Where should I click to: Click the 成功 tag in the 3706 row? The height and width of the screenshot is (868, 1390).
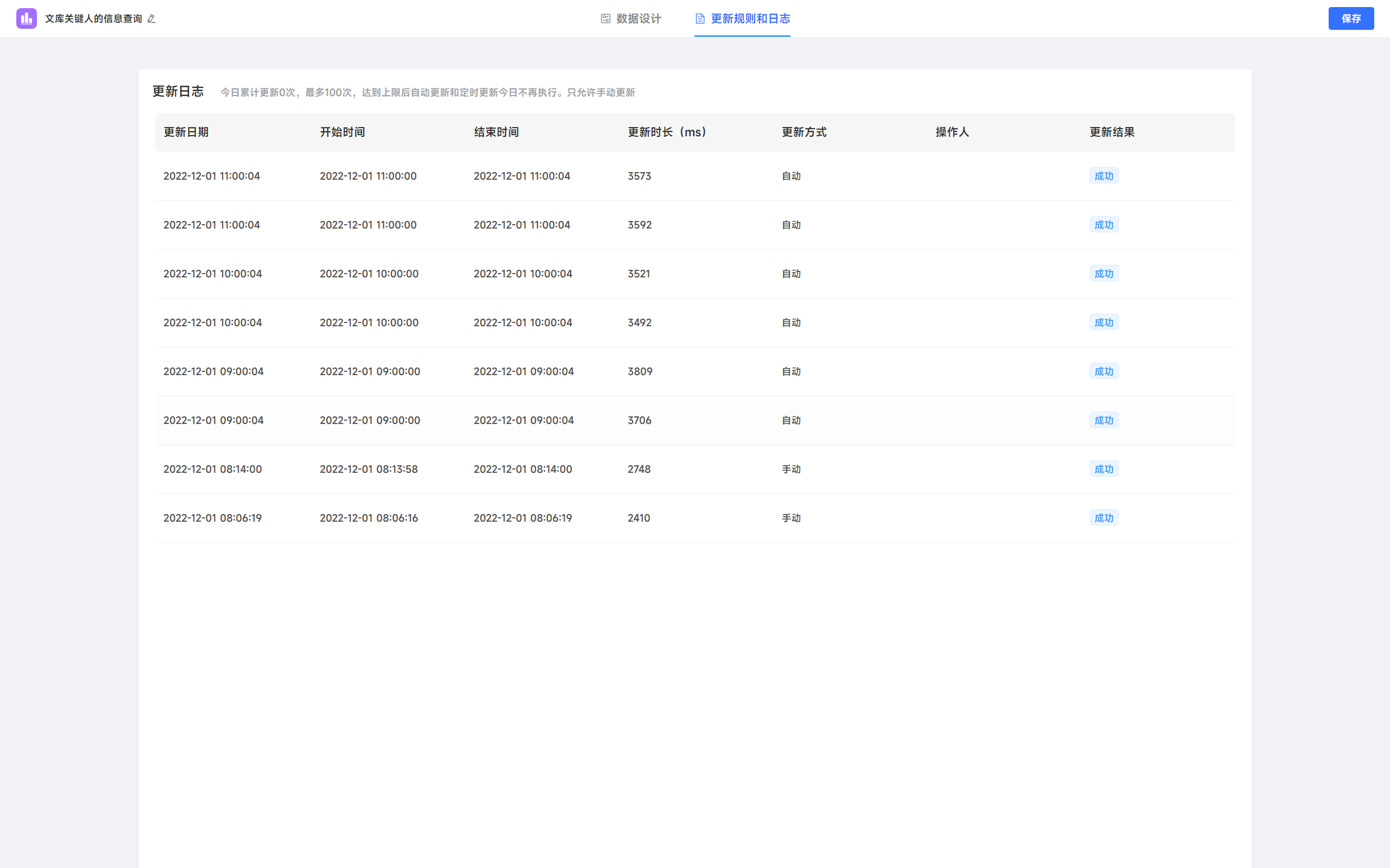(1104, 420)
